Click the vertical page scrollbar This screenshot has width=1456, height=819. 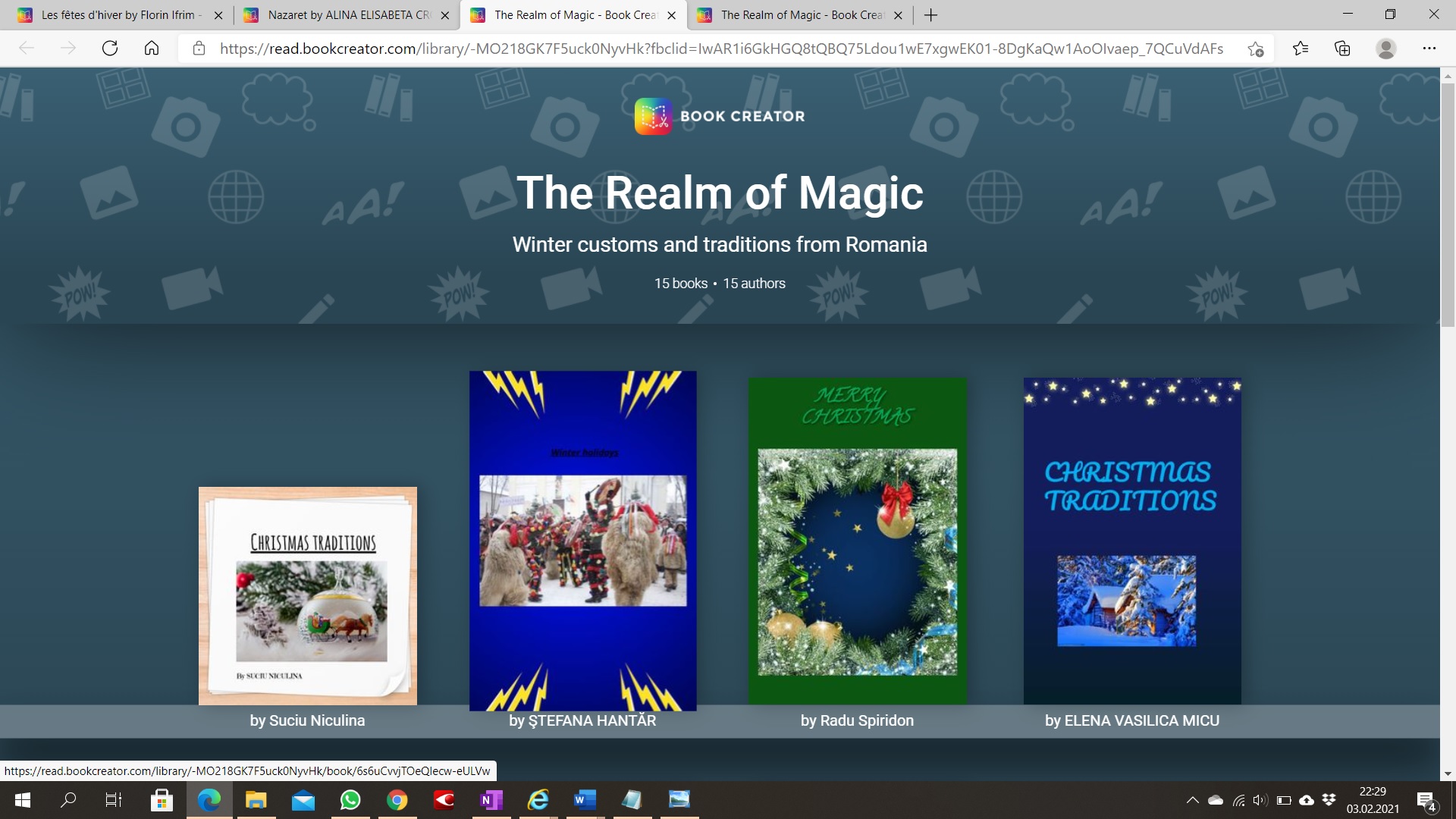click(x=1448, y=205)
